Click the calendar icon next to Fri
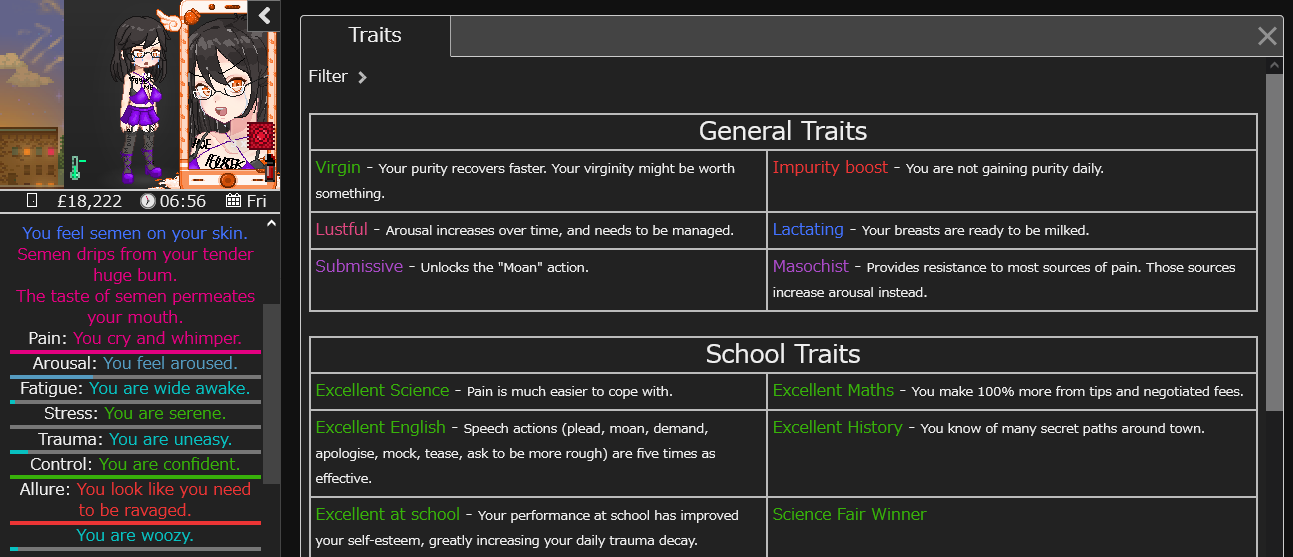 (233, 201)
